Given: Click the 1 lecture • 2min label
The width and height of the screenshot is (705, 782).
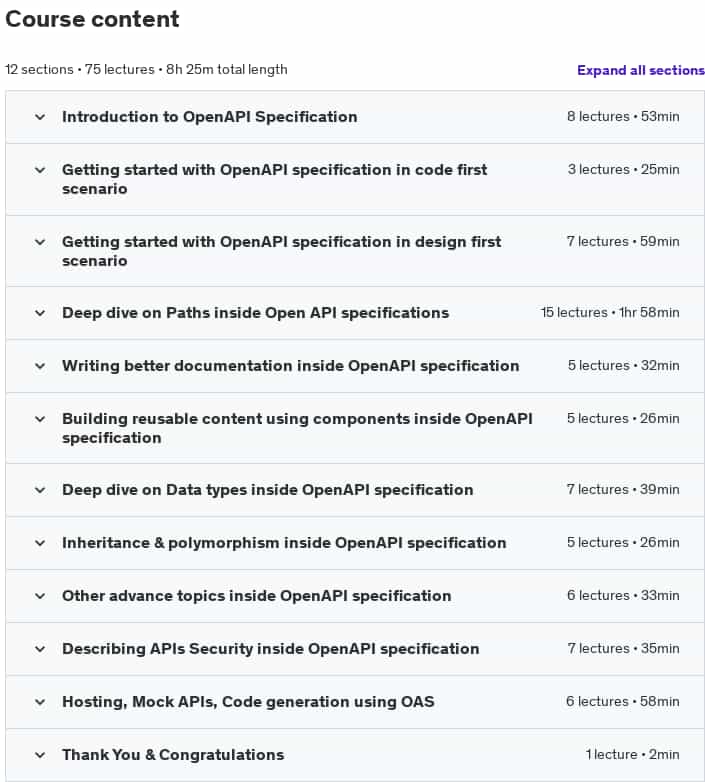Looking at the screenshot, I should click(x=632, y=754).
